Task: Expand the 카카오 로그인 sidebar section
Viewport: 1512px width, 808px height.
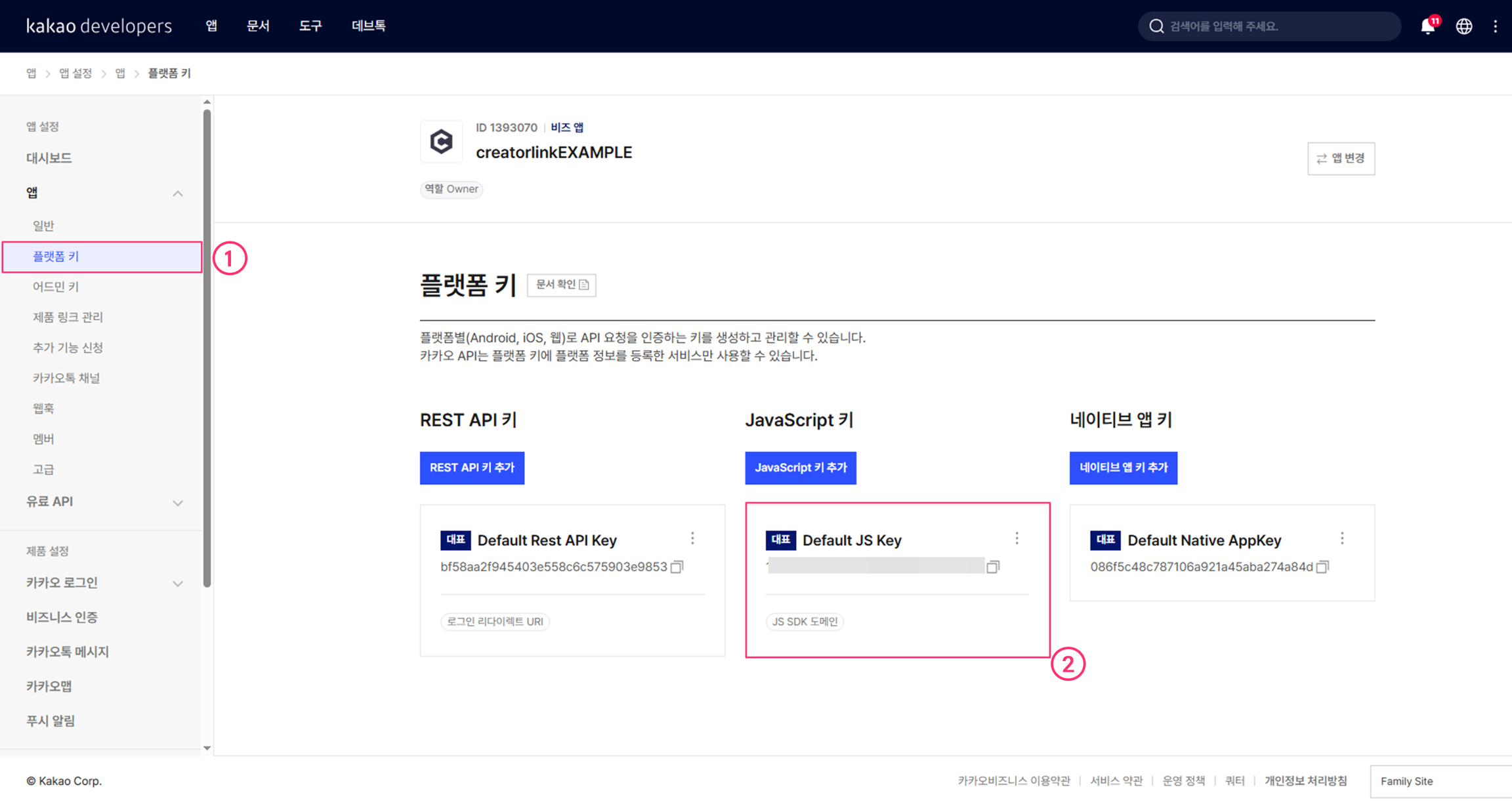Action: click(178, 583)
